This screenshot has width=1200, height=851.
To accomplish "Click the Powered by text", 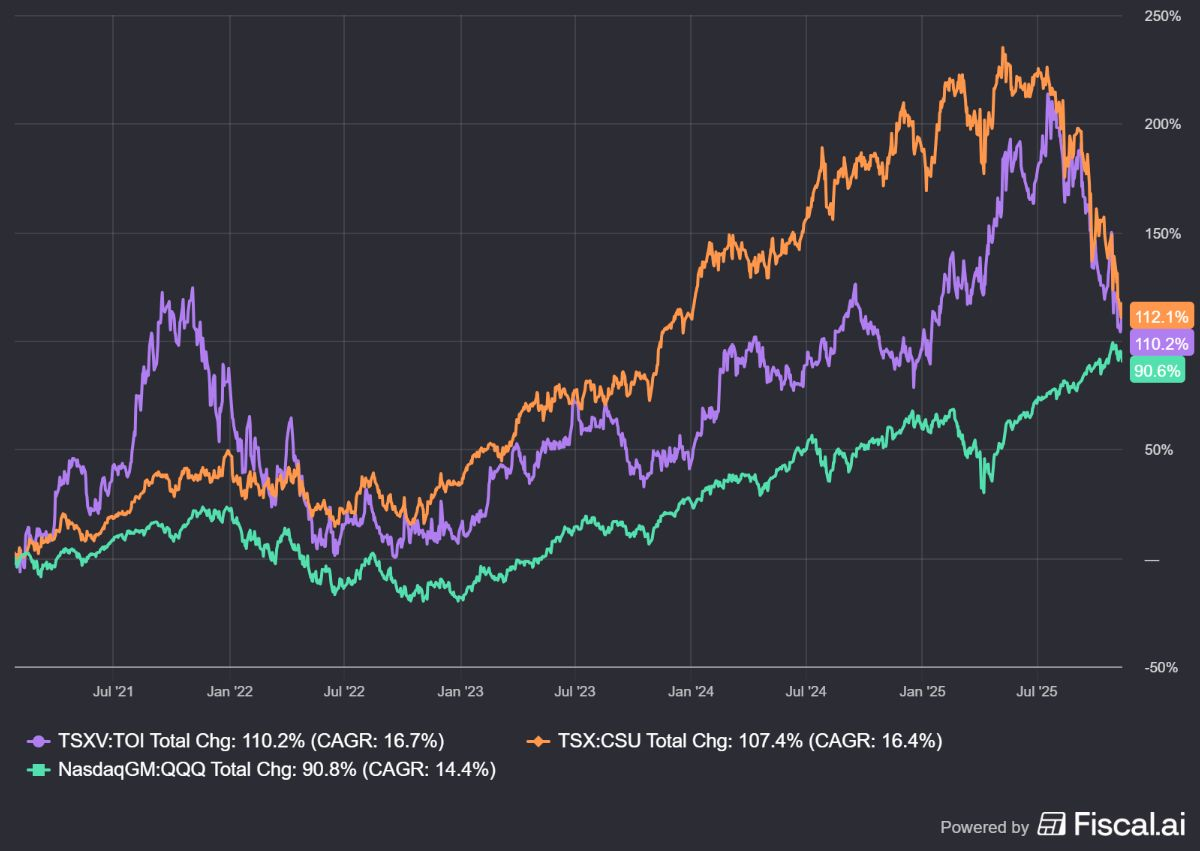I will (x=984, y=827).
